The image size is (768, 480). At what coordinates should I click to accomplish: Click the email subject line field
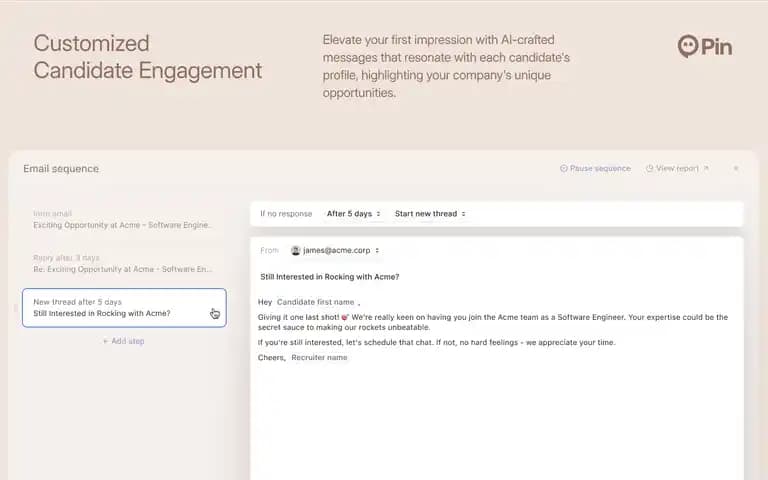pos(330,277)
